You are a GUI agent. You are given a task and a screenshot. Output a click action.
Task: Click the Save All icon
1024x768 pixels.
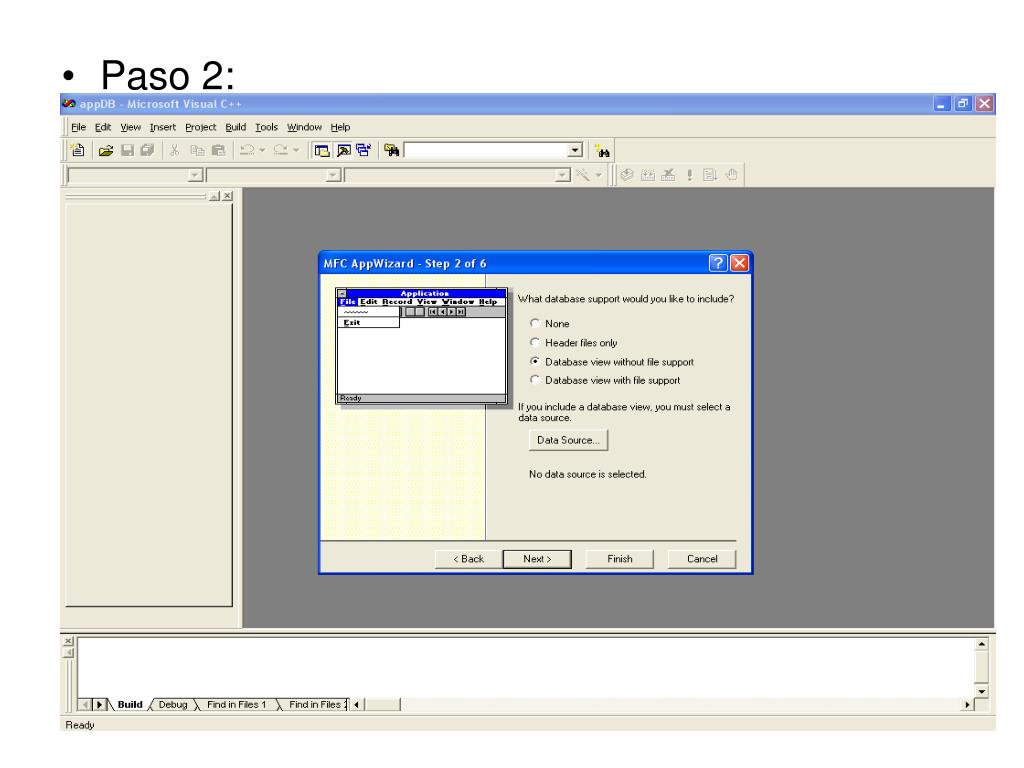pos(148,150)
